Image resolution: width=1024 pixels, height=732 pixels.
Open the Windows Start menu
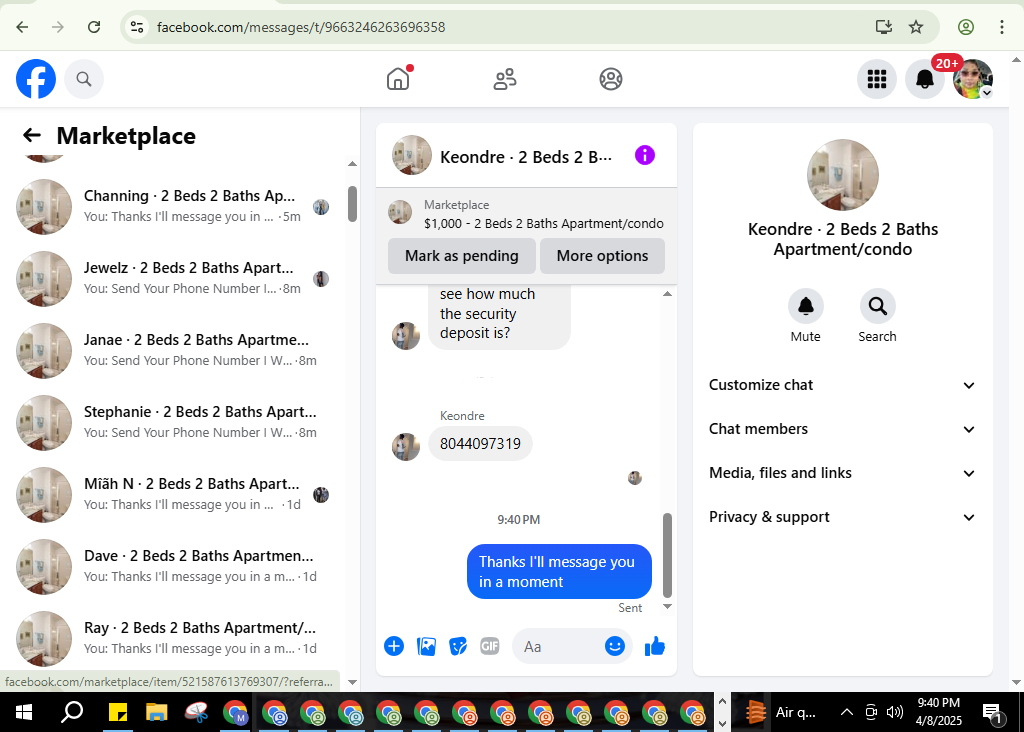[x=24, y=712]
